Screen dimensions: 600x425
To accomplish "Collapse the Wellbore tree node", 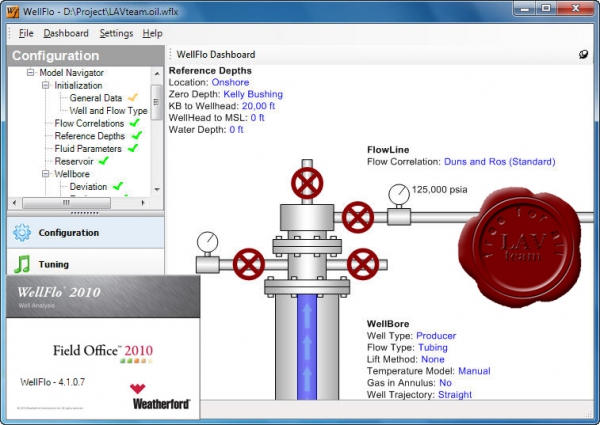I will pyautogui.click(x=45, y=174).
